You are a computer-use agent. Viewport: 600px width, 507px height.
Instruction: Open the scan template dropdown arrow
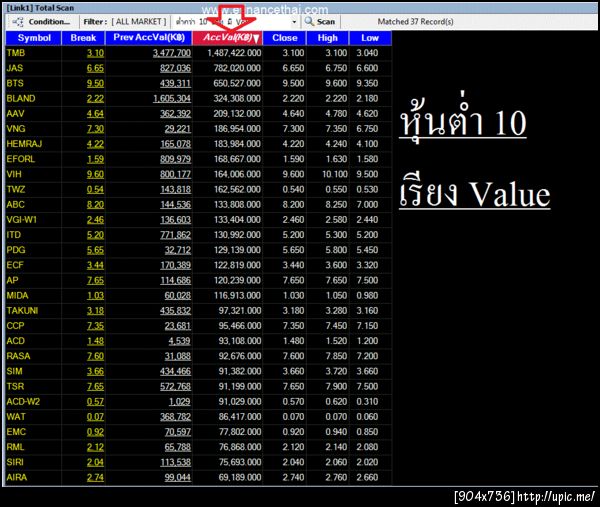point(294,22)
